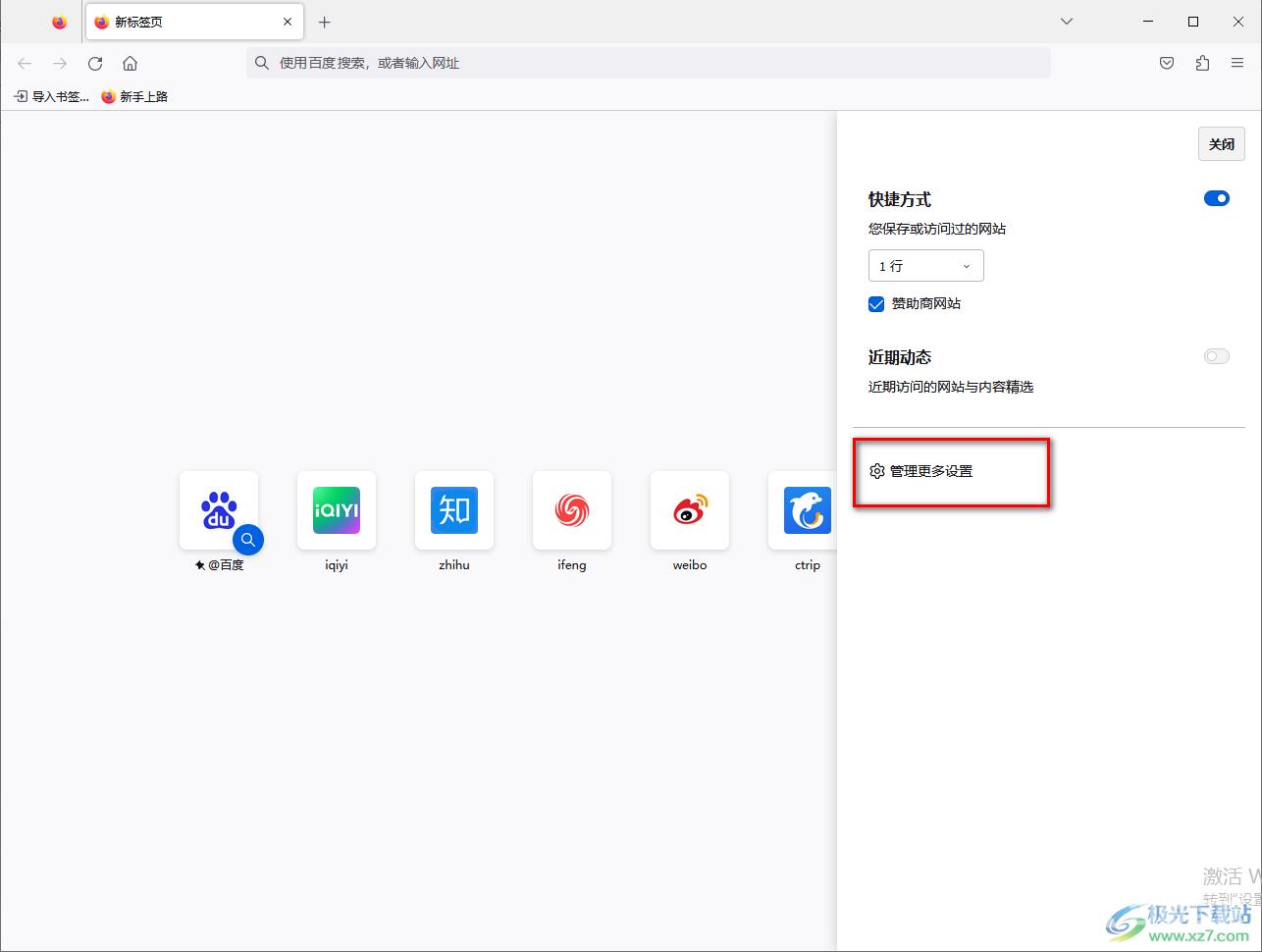Click the 关闭 button in settings panel
This screenshot has width=1262, height=952.
(x=1222, y=144)
